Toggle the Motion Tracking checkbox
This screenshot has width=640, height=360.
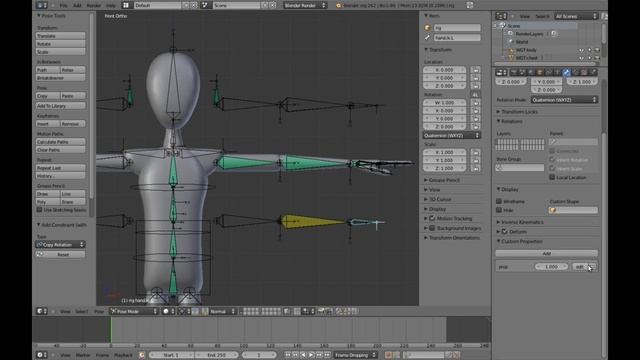tap(432, 218)
